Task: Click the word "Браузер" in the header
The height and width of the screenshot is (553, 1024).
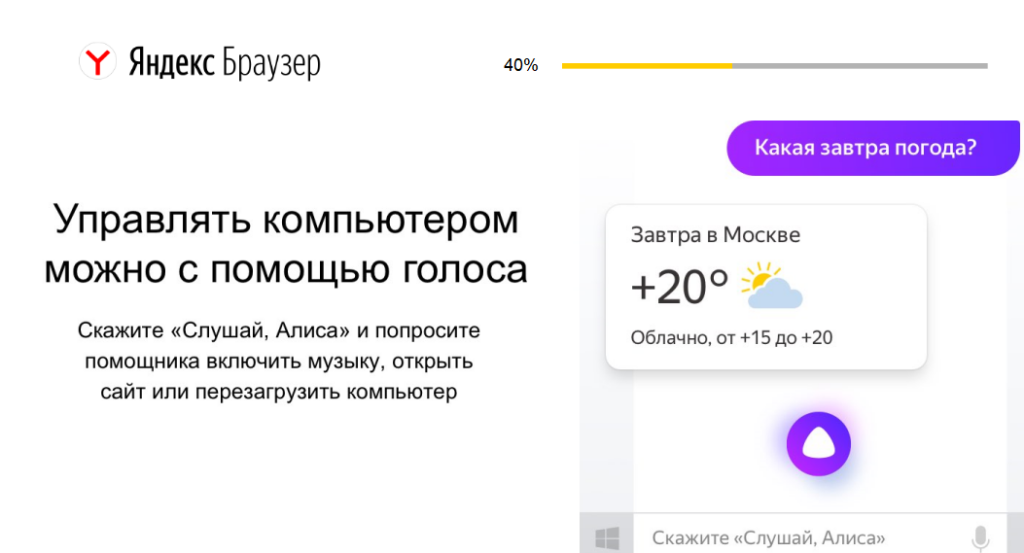Action: [271, 64]
